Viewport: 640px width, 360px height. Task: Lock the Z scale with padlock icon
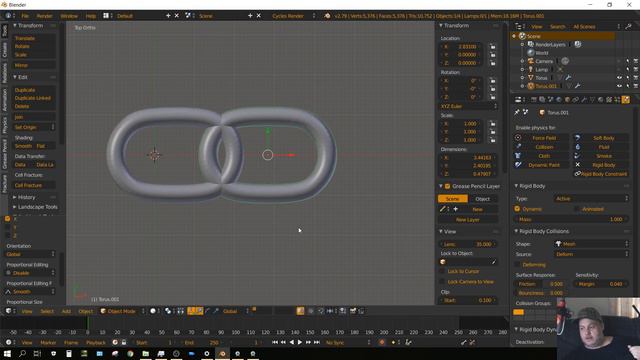pyautogui.click(x=493, y=140)
